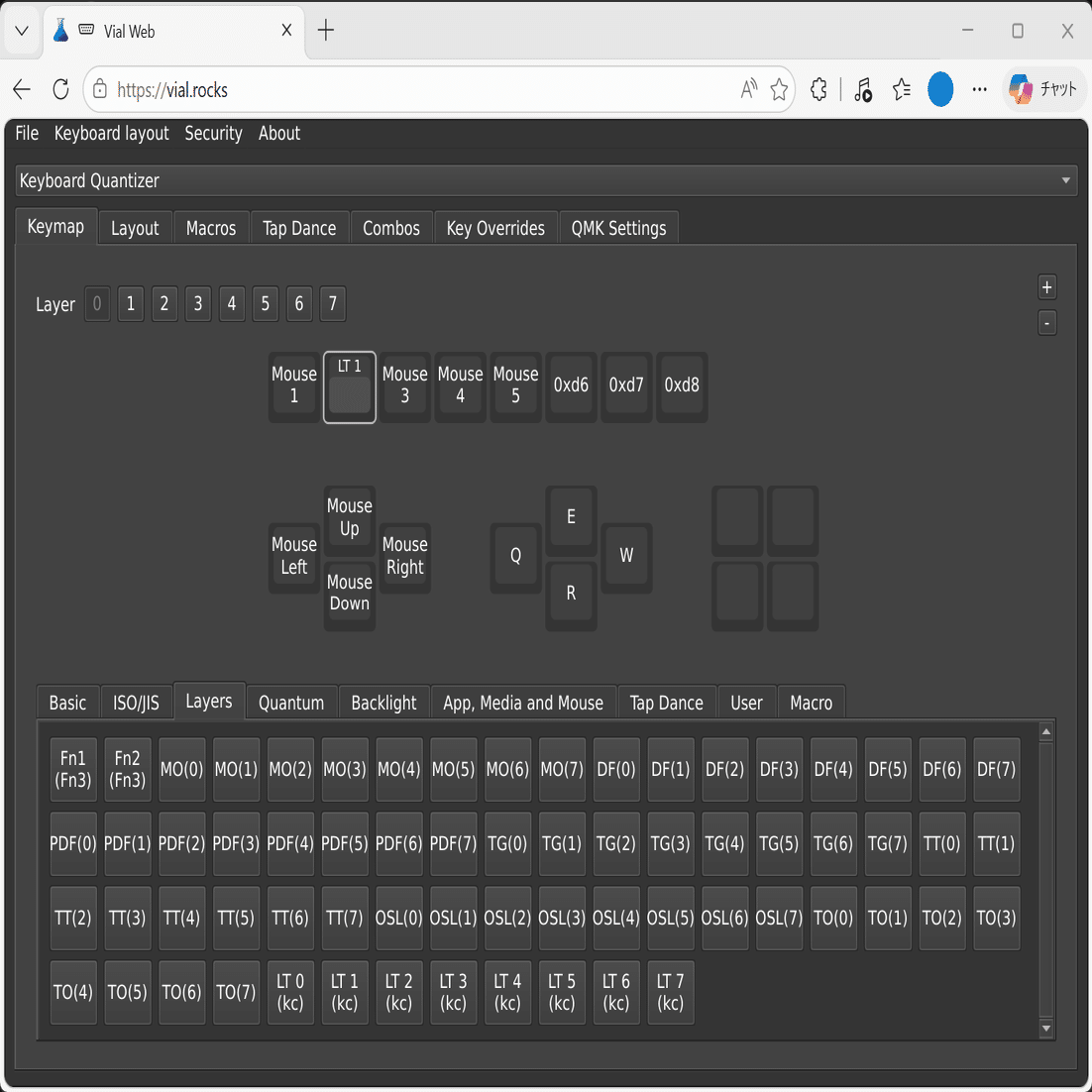
Task: Select layer 2
Action: click(x=164, y=303)
